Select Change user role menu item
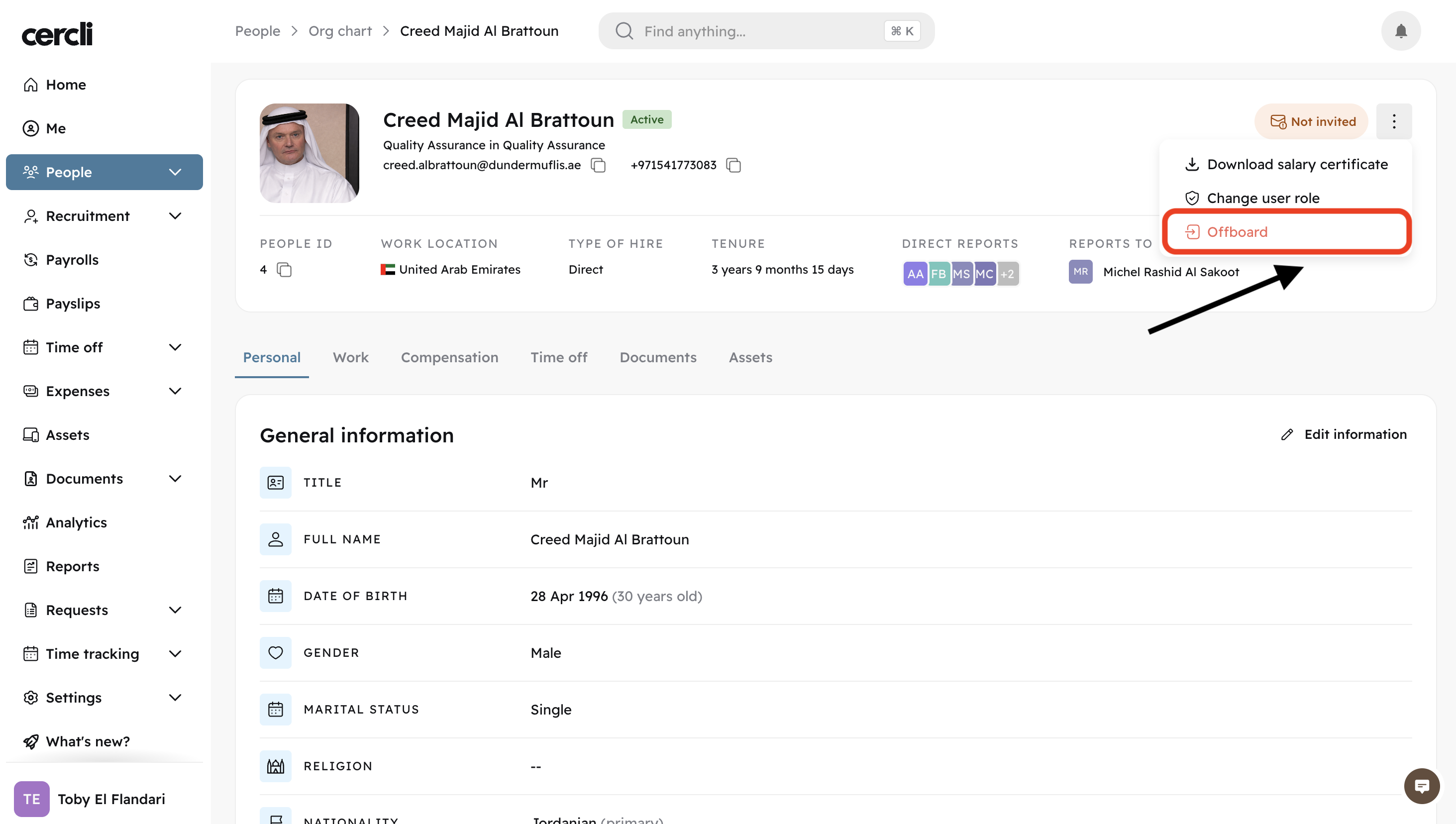Screen dimensions: 1456x824 point(1286,198)
